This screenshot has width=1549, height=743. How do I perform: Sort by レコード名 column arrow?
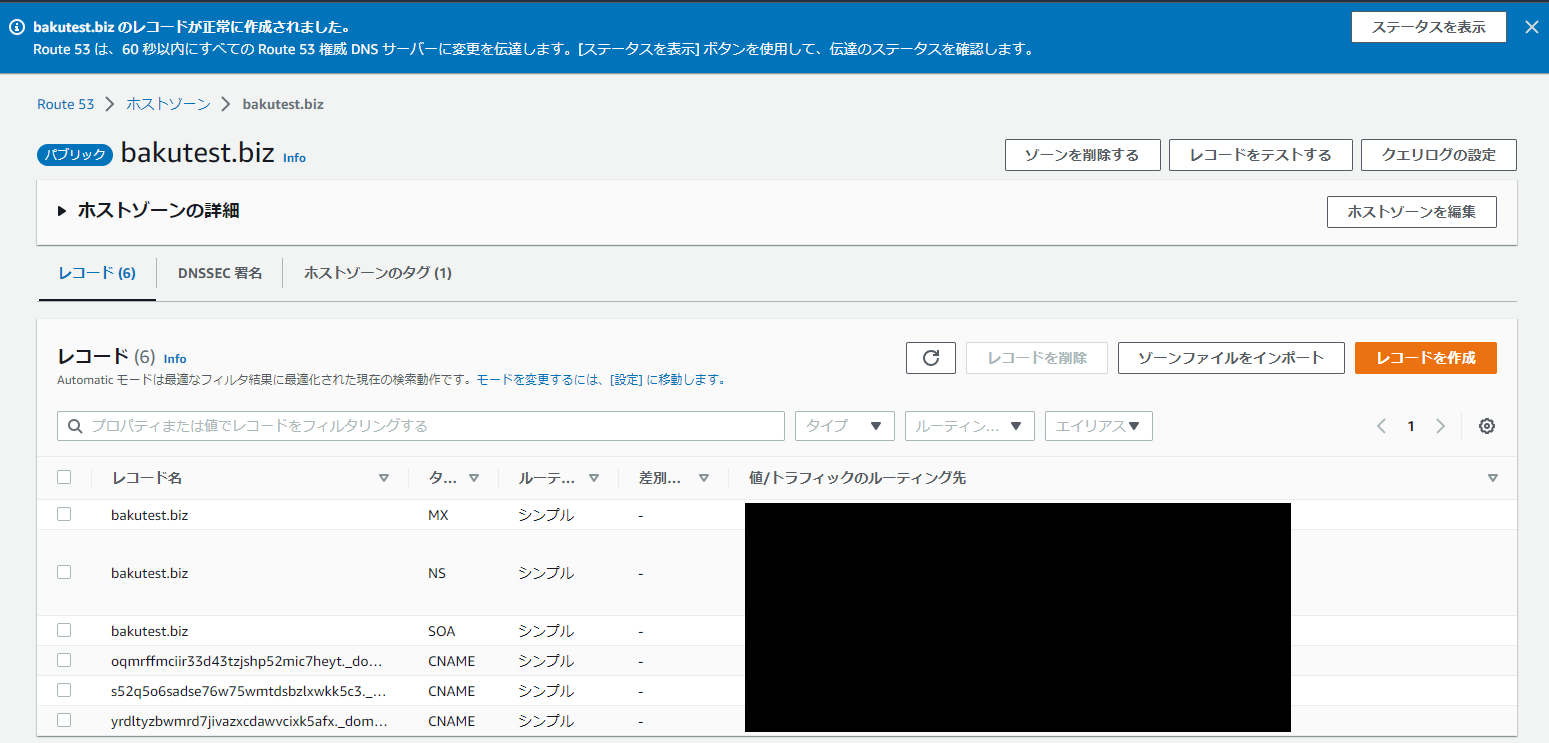point(384,478)
